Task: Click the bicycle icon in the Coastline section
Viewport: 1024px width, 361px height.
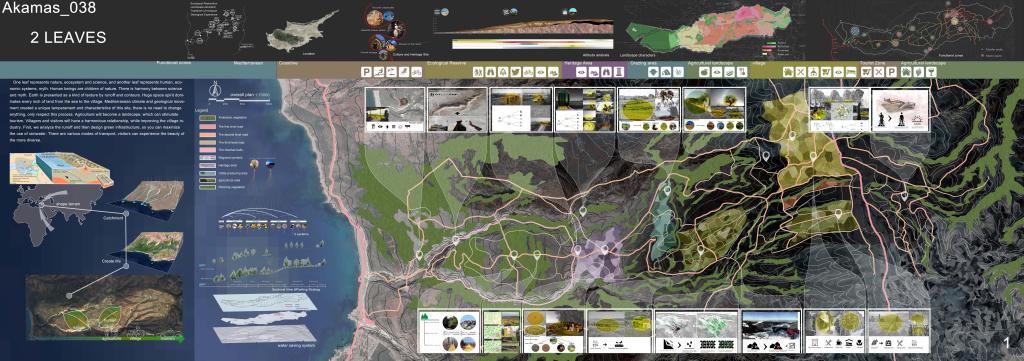Action: click(417, 72)
